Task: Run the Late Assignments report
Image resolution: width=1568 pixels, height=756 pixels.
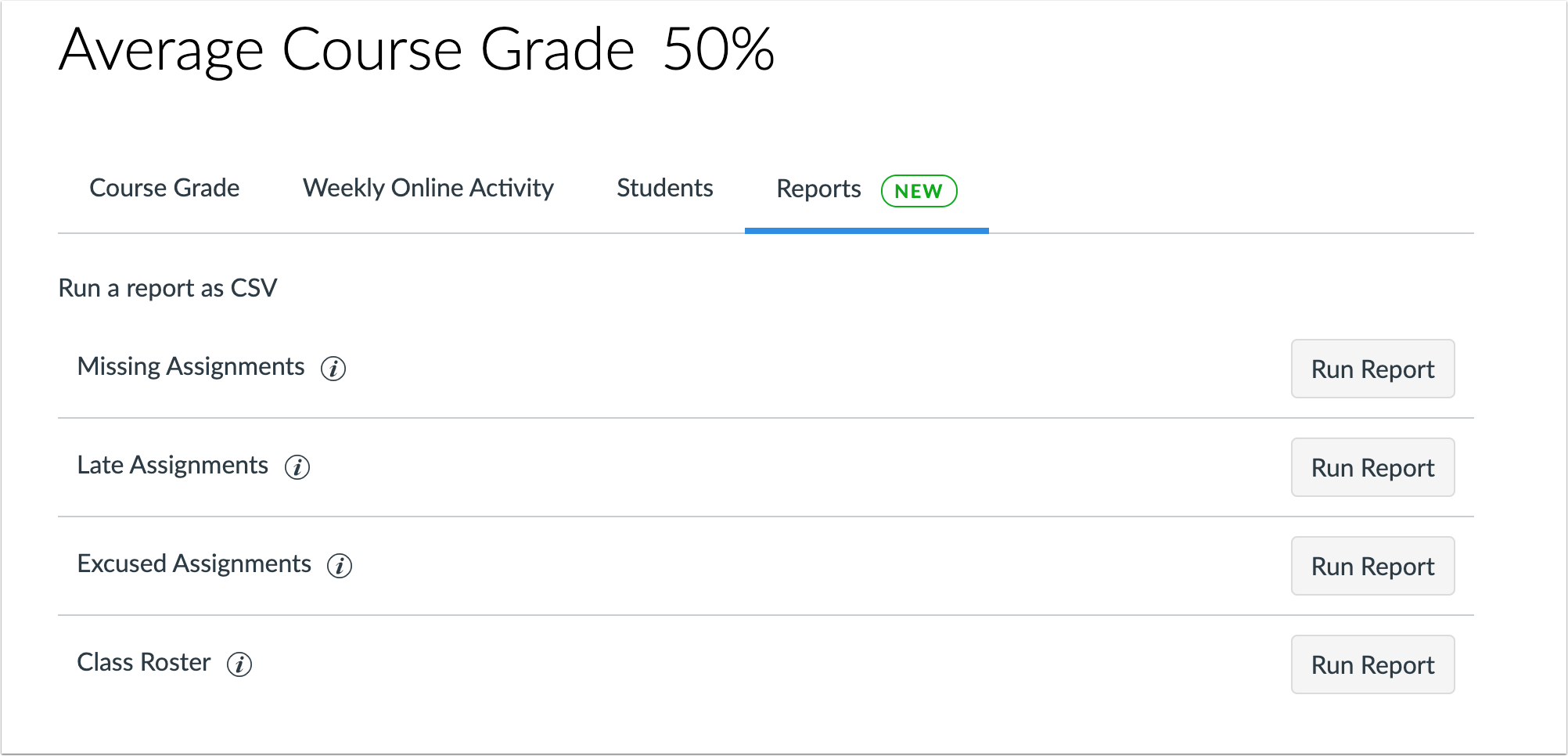Action: (1372, 467)
